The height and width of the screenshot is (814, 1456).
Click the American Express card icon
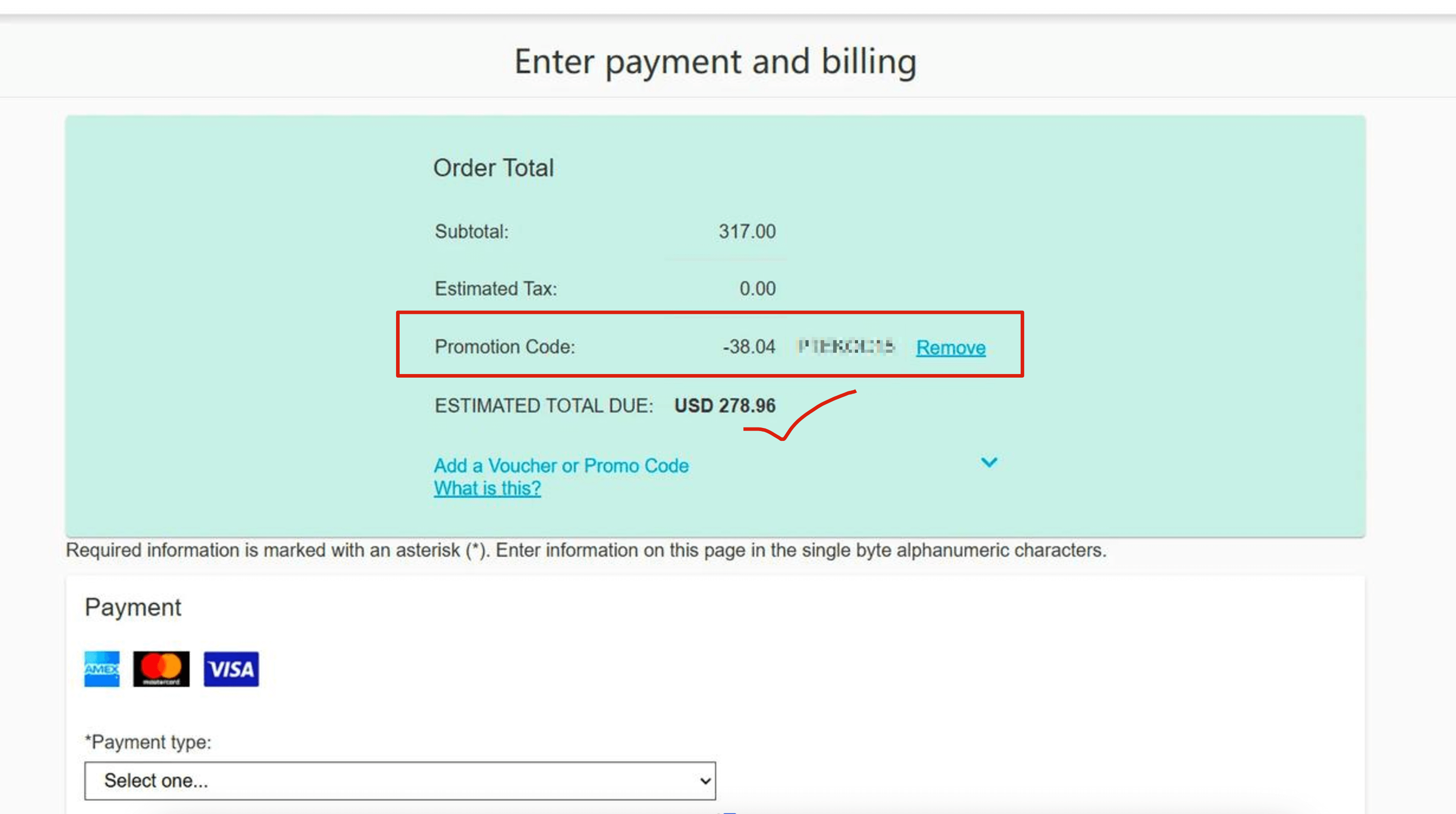(x=102, y=669)
